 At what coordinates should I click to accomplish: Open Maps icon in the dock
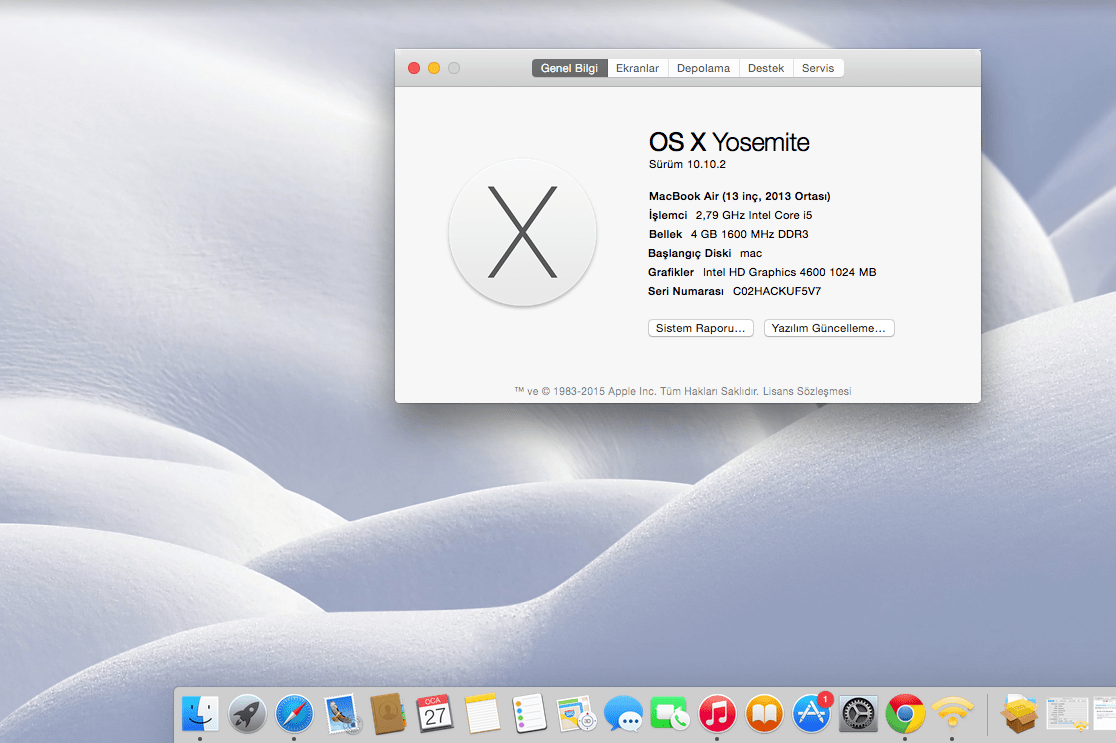pos(576,714)
